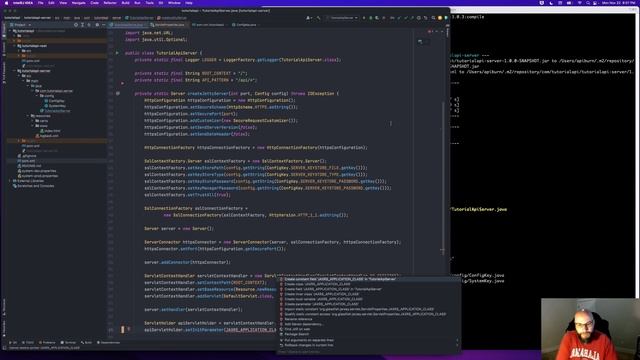Open the Run menu

coord(137,3)
